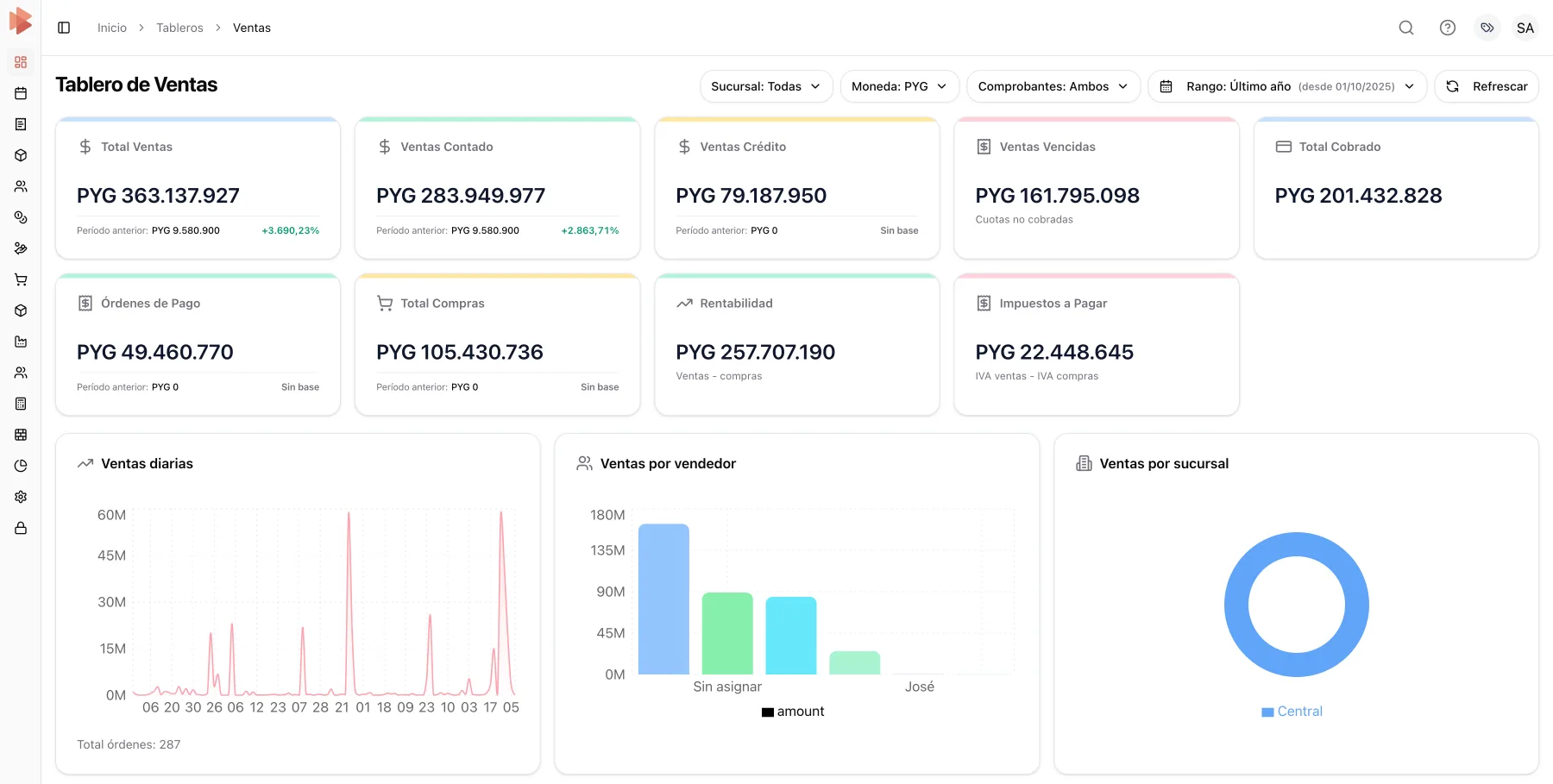Screen dimensions: 1553x784
Task: Click the PYG 363.137.927 total value
Action: (x=158, y=196)
